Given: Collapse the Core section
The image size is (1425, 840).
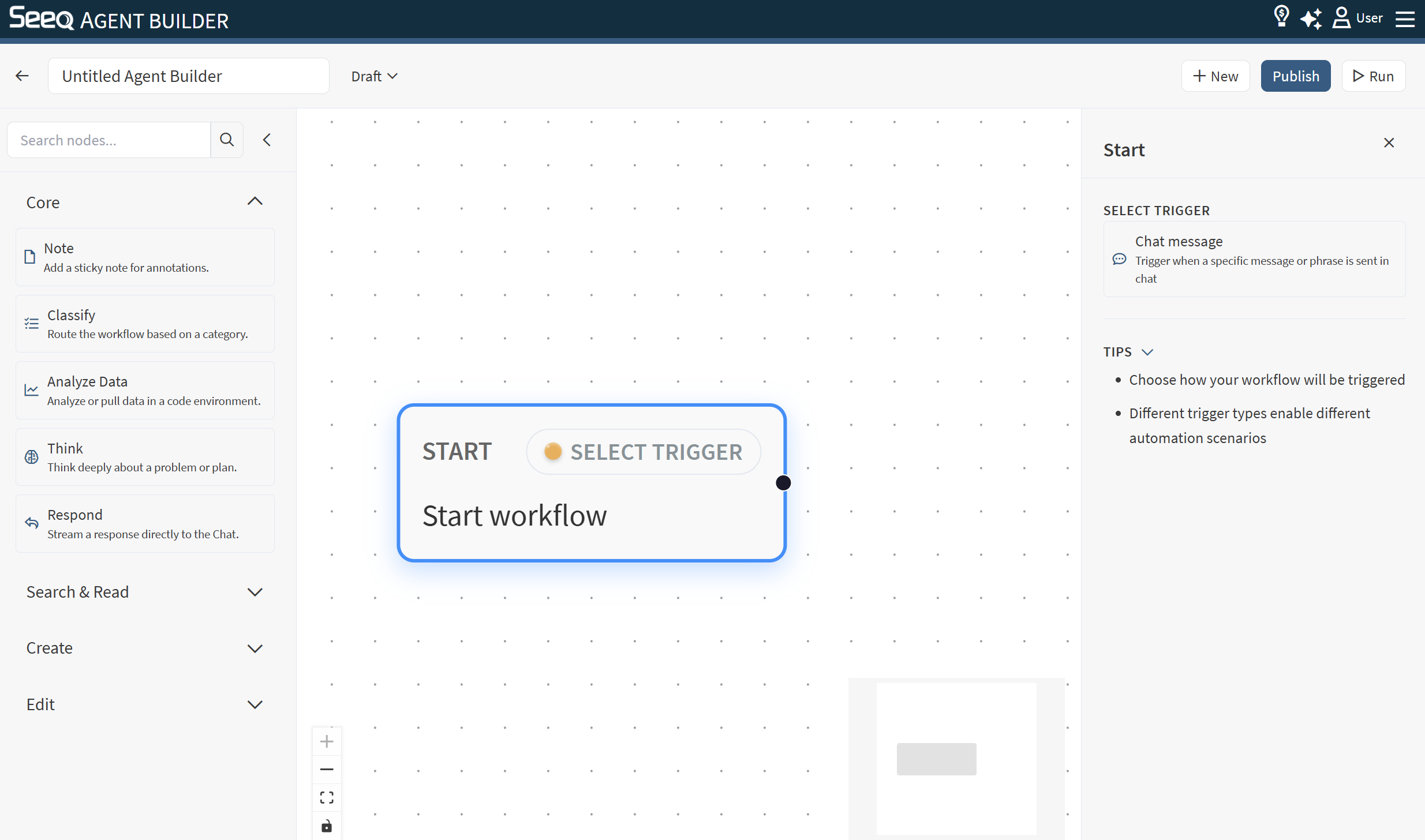Looking at the screenshot, I should [255, 201].
